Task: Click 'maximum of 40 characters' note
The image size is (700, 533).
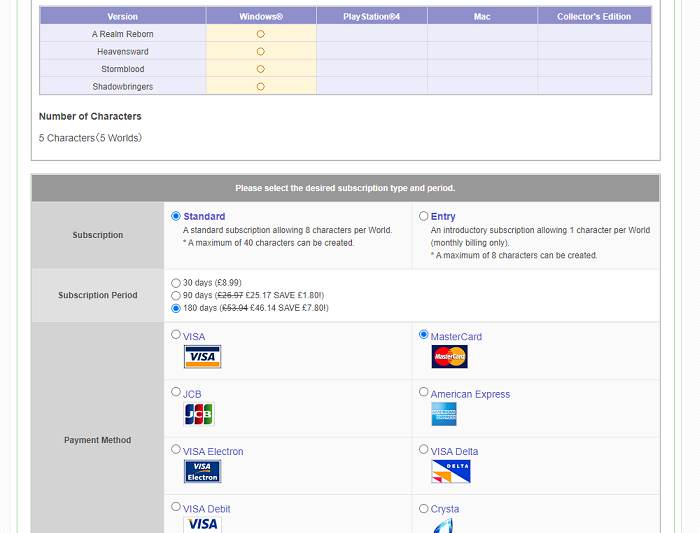Action: (268, 243)
